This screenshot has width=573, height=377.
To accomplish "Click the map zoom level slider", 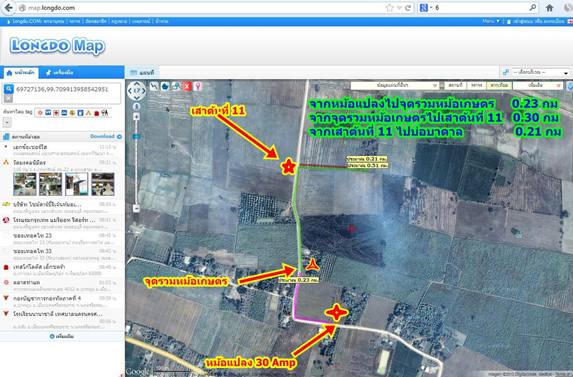I will click(136, 162).
